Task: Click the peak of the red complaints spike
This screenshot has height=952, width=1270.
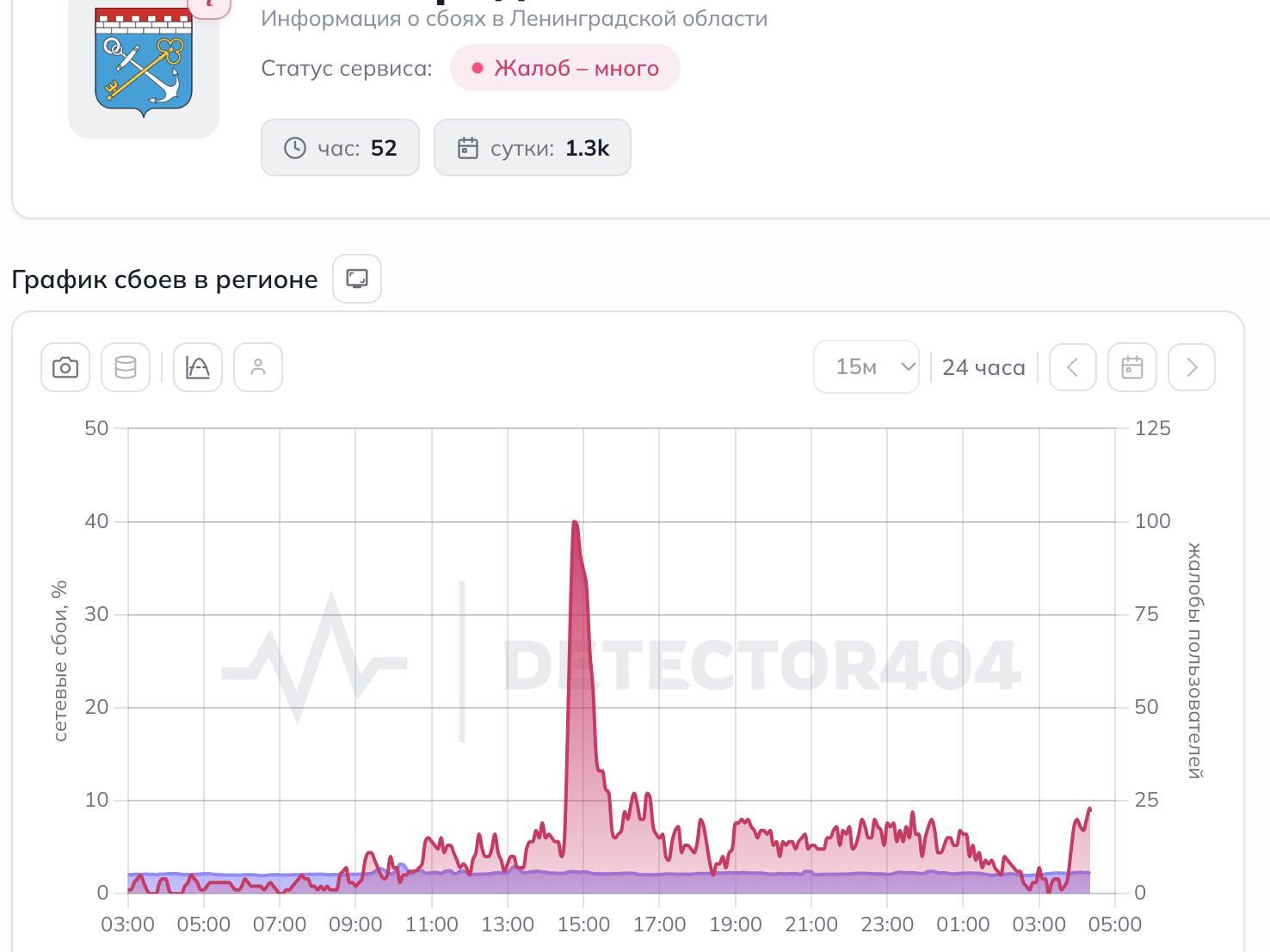Action: pyautogui.click(x=575, y=522)
